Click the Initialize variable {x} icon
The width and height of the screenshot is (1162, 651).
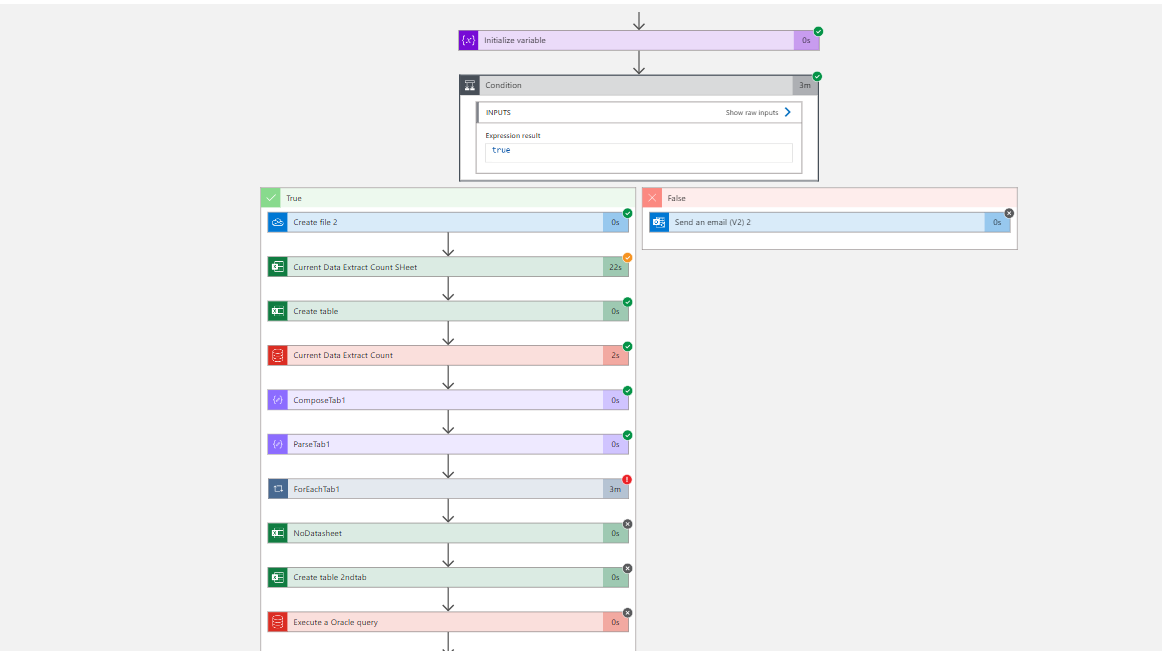pyautogui.click(x=467, y=40)
